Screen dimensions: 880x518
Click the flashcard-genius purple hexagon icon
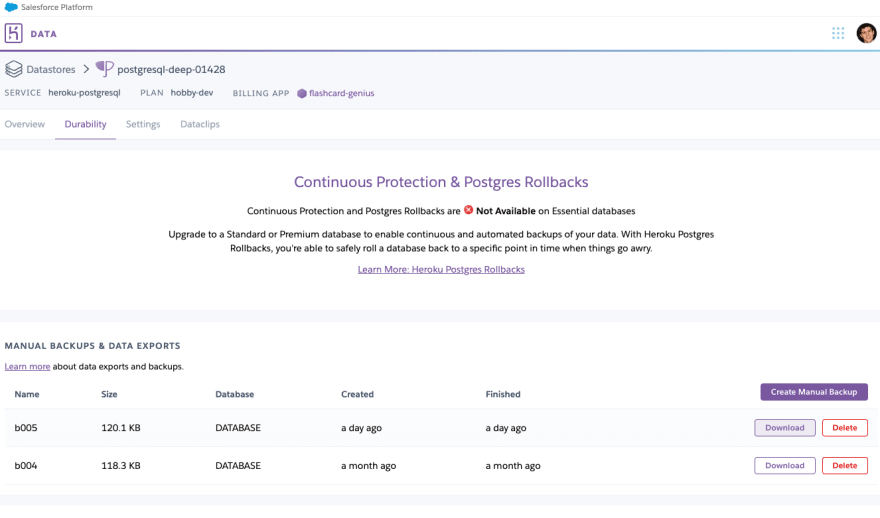coord(302,93)
